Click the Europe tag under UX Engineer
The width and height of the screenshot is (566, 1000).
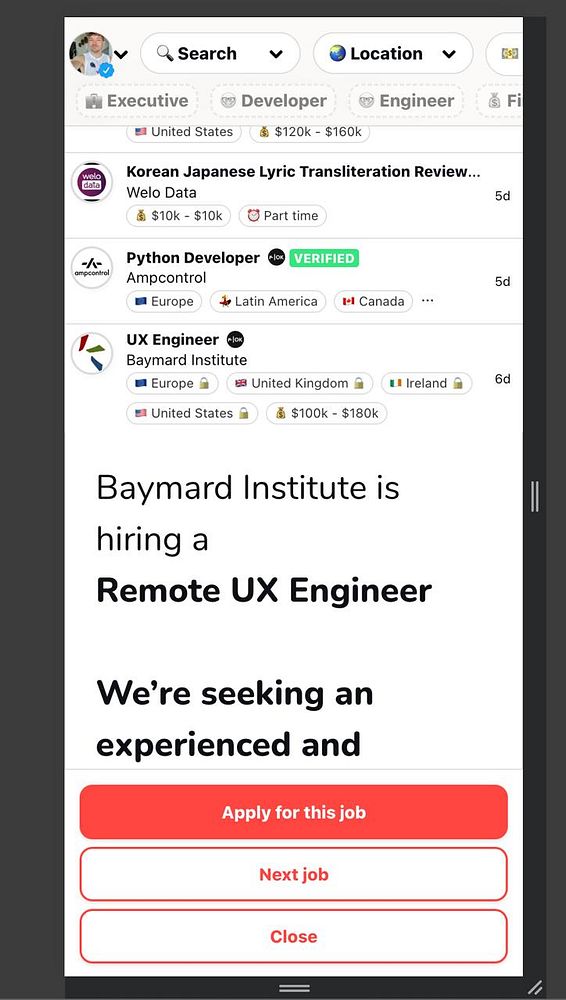click(x=172, y=383)
